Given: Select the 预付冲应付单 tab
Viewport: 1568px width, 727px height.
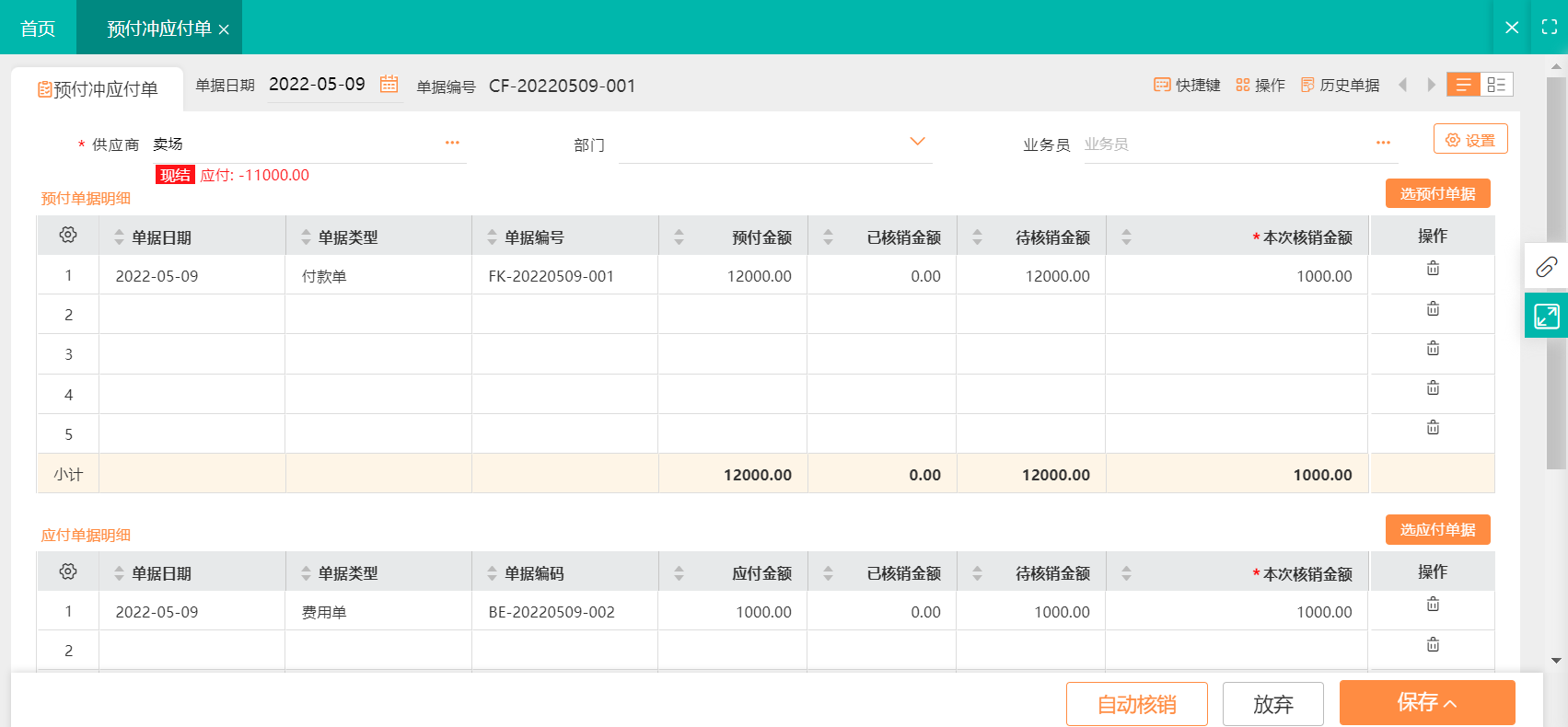Looking at the screenshot, I should (159, 29).
